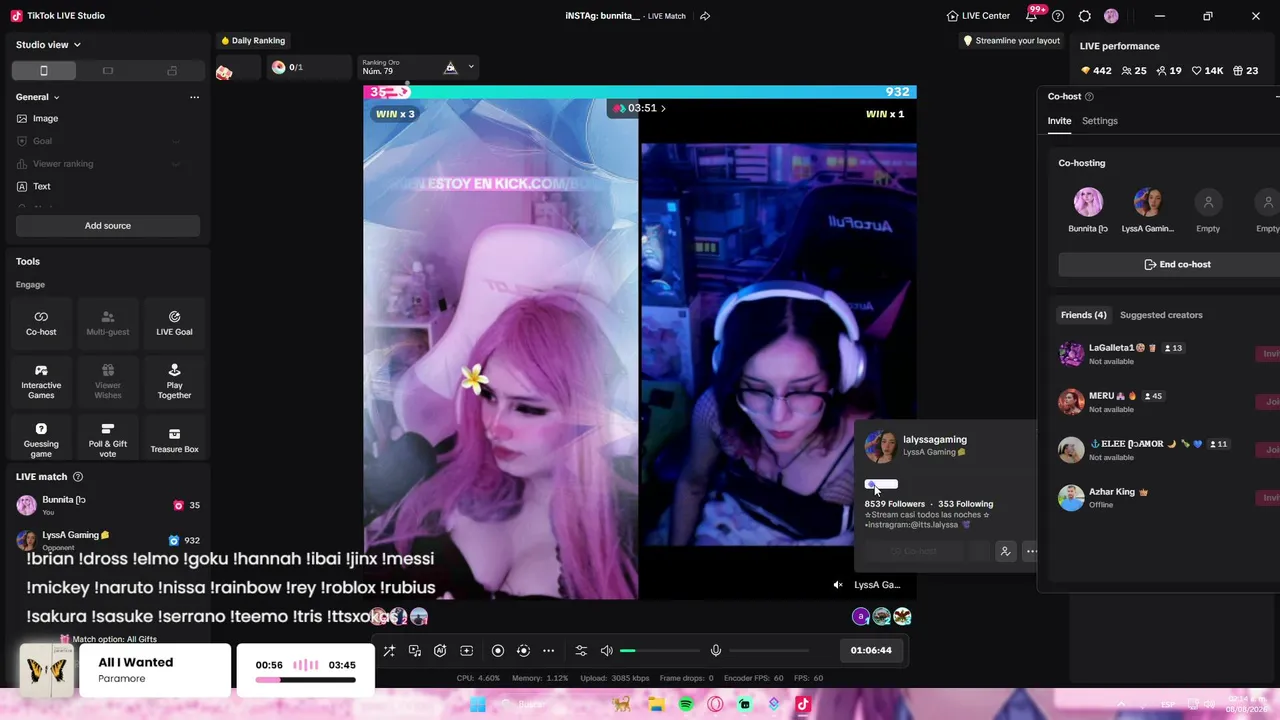The height and width of the screenshot is (720, 1280).
Task: Click the replay clip icon
Action: pyautogui.click(x=523, y=651)
